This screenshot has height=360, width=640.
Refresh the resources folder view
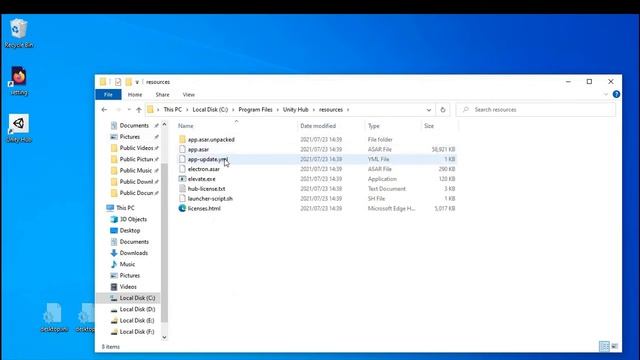click(442, 109)
